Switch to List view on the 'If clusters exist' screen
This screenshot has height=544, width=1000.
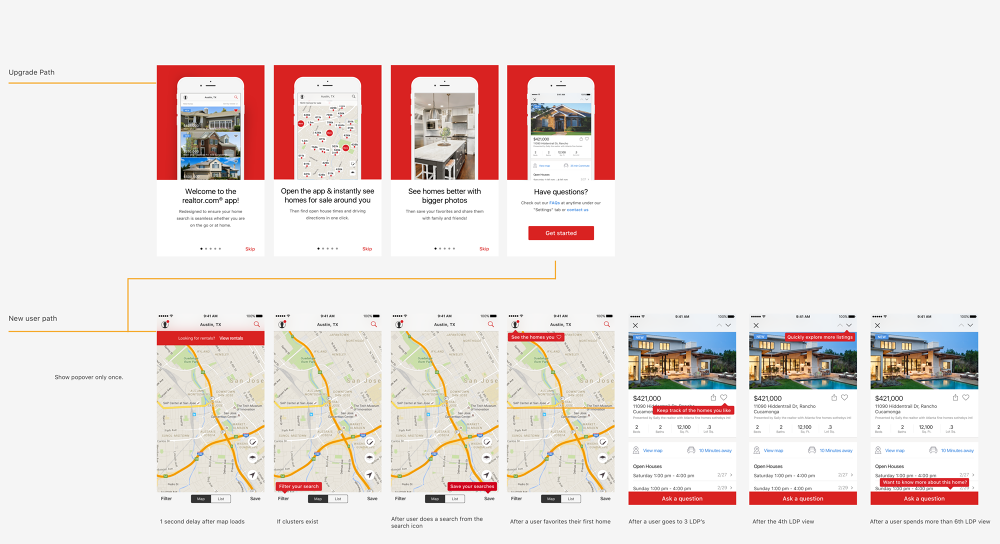click(x=338, y=499)
